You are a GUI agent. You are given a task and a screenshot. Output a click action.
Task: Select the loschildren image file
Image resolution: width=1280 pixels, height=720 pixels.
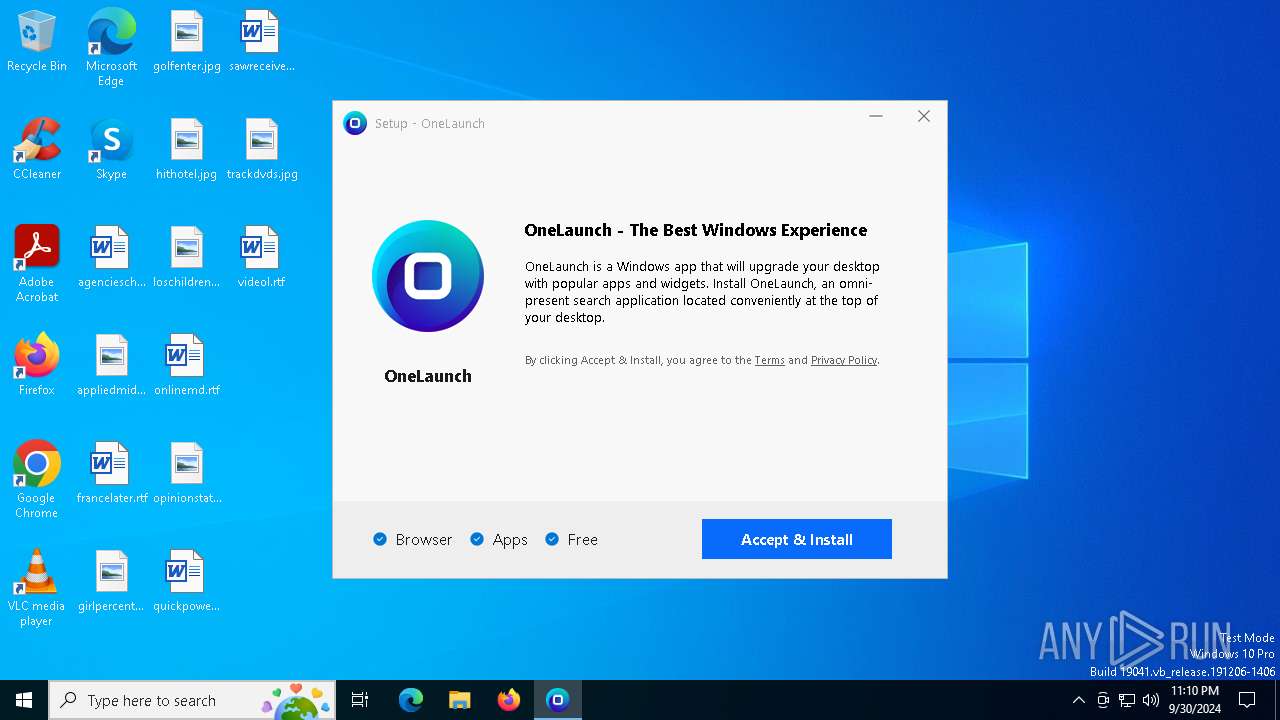187,257
